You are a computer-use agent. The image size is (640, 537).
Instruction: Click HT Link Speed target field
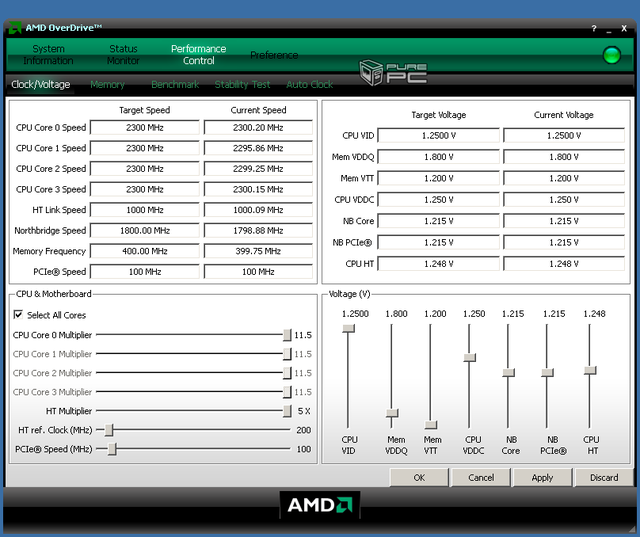[x=144, y=210]
